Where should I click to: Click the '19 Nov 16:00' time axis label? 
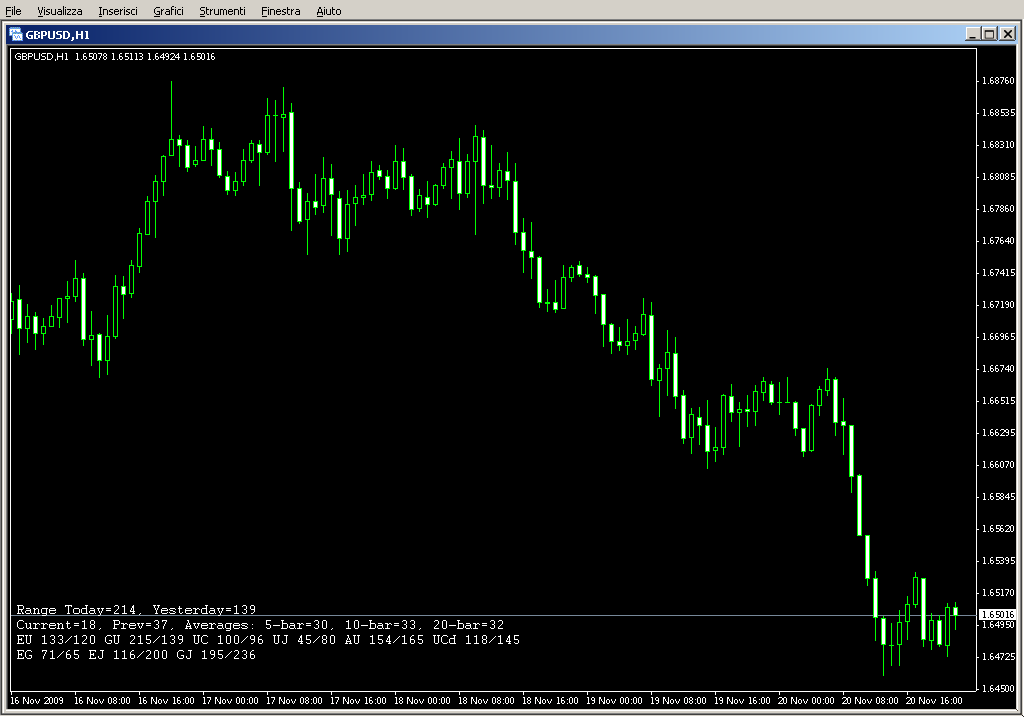(x=742, y=701)
